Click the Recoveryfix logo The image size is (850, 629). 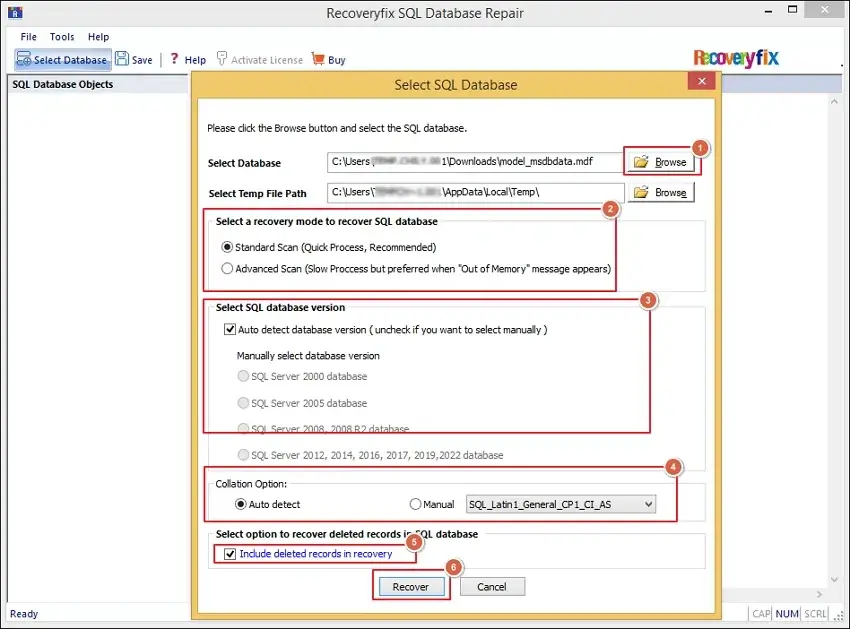tap(736, 58)
